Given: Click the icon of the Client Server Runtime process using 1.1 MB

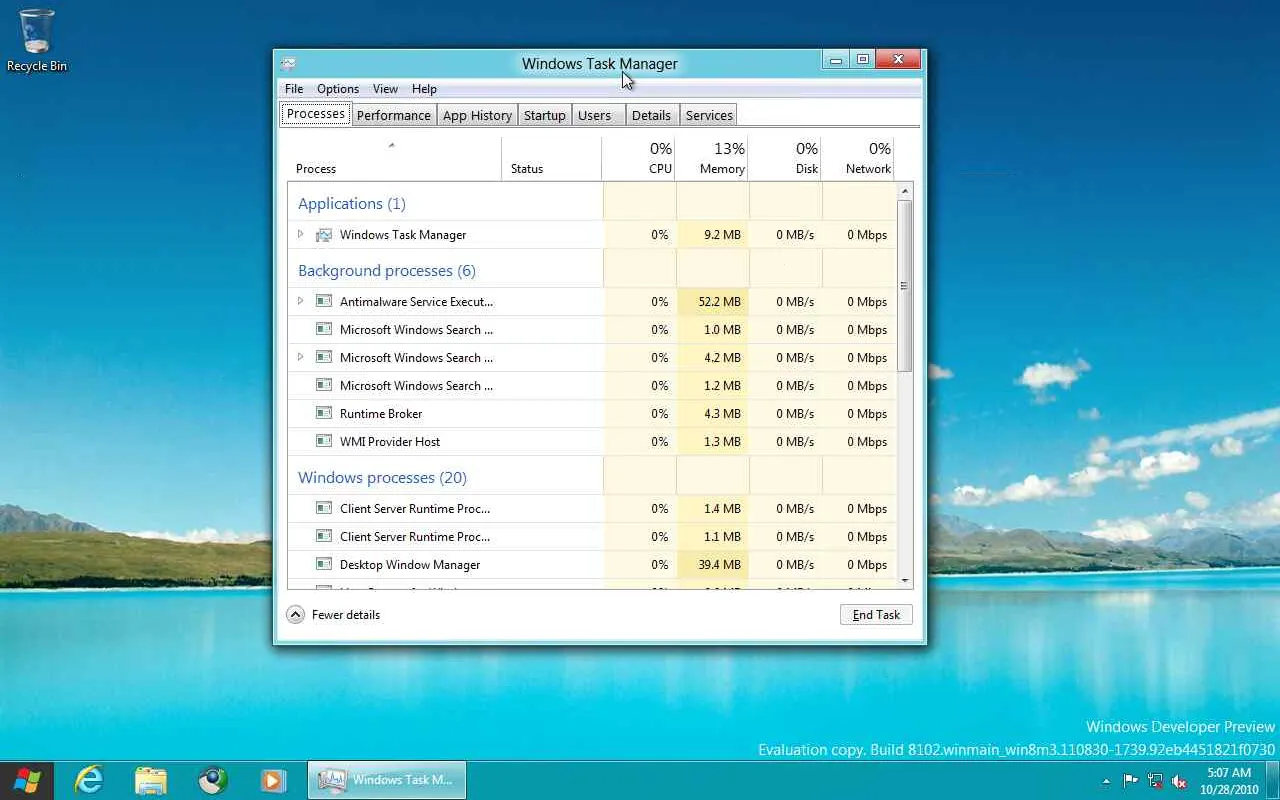Looking at the screenshot, I should coord(324,536).
